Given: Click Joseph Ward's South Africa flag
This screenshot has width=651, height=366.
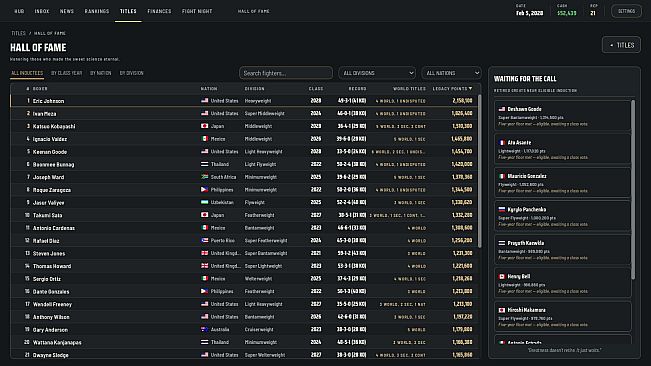Looking at the screenshot, I should tap(205, 177).
